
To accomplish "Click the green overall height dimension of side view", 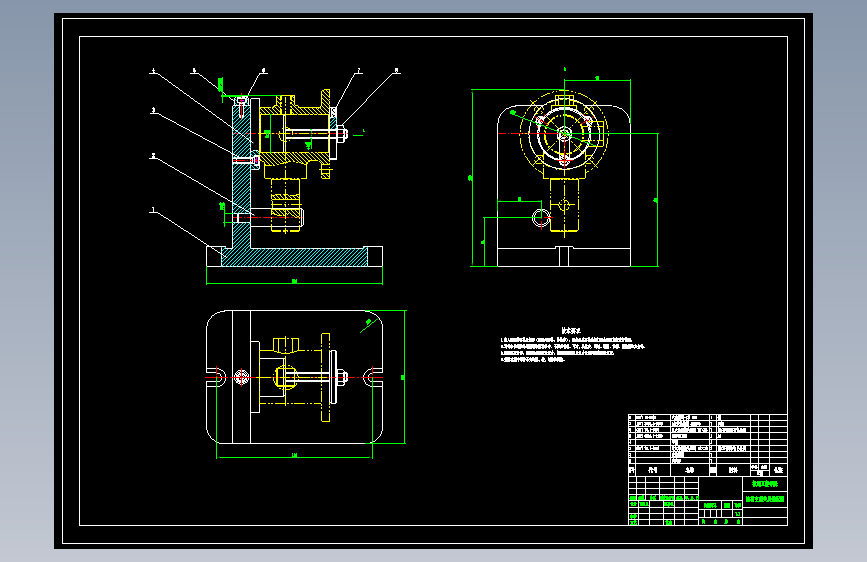I will click(472, 178).
